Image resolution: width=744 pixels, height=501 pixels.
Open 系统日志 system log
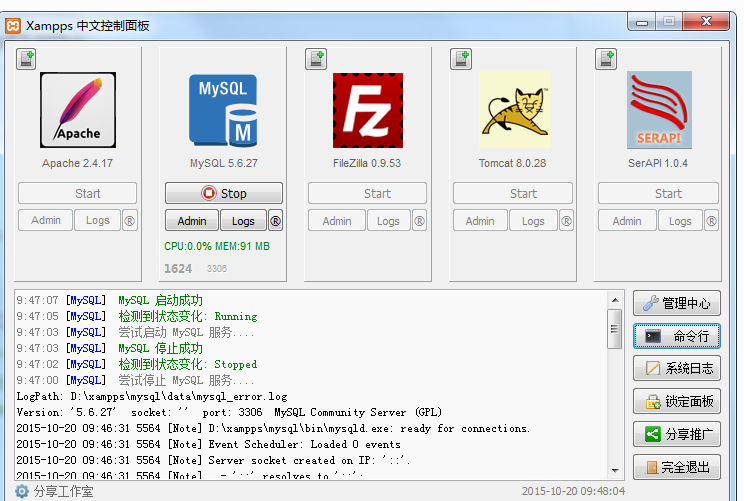click(x=677, y=368)
